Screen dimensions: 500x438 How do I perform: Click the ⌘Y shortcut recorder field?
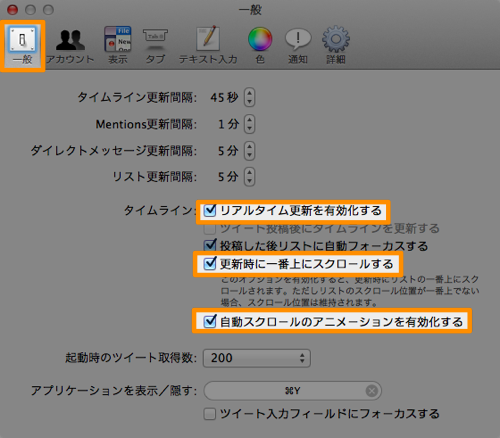[293, 391]
